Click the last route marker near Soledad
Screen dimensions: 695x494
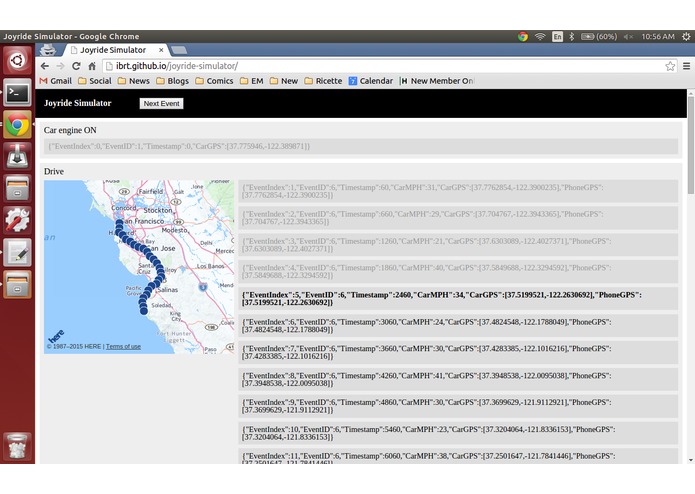pyautogui.click(x=144, y=311)
